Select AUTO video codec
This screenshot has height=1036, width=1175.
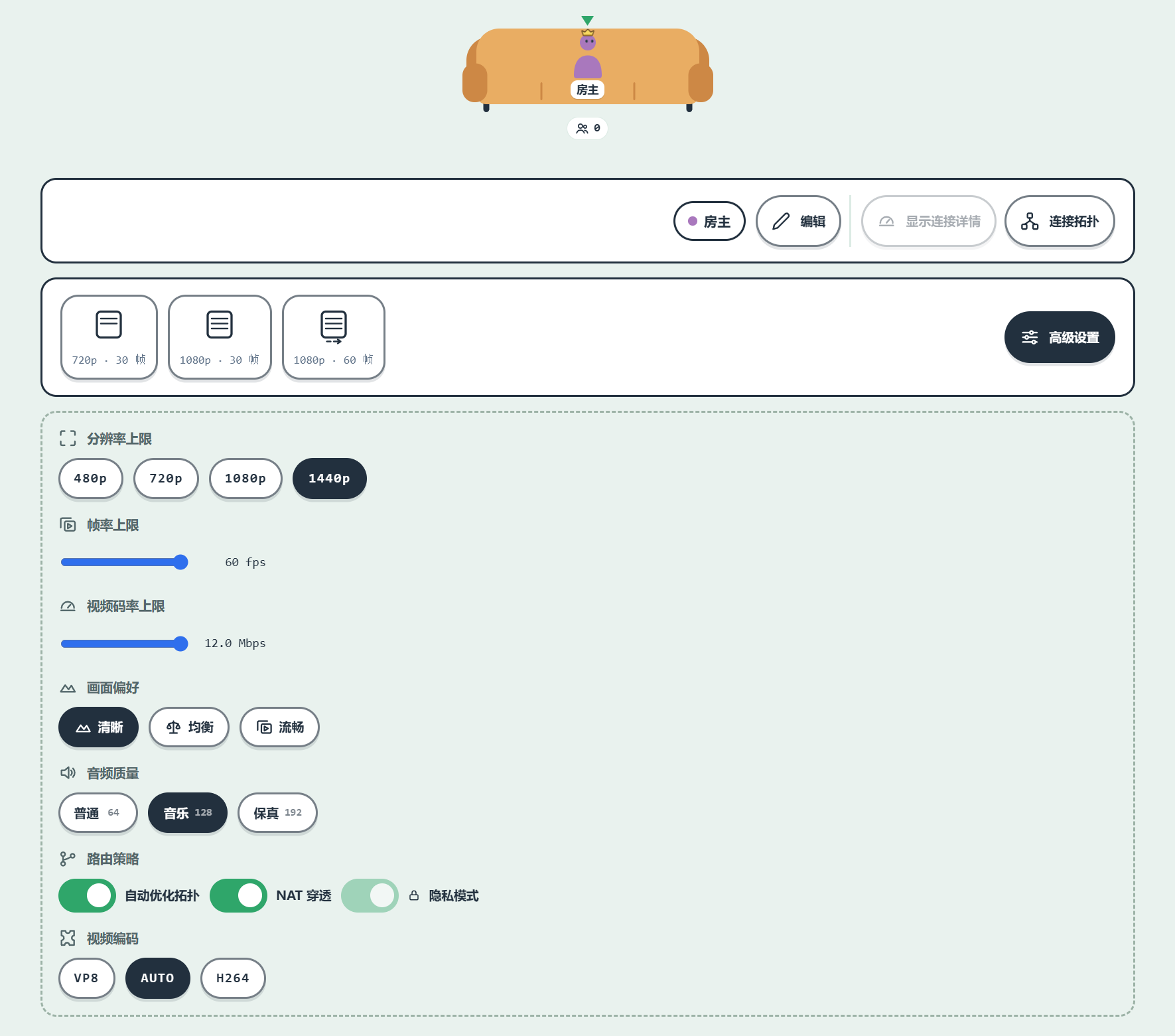coord(158,978)
